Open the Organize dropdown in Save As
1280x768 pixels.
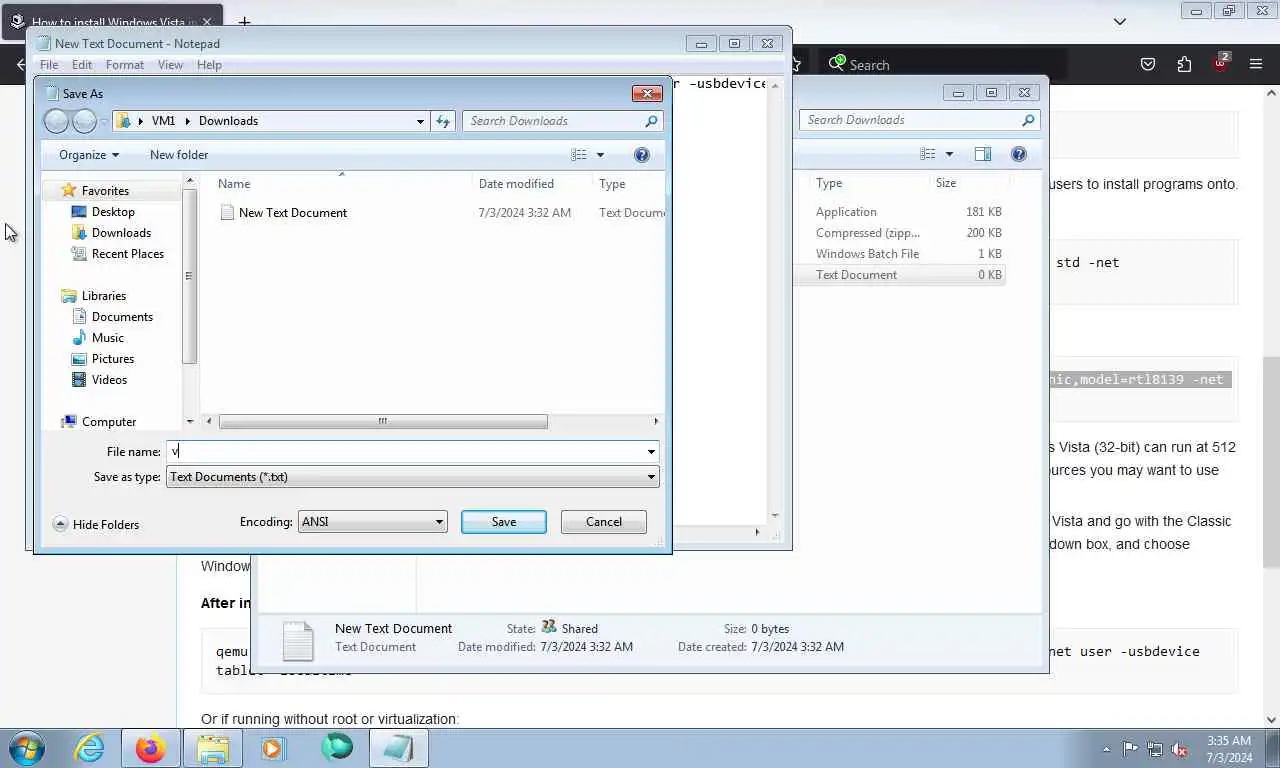tap(89, 155)
